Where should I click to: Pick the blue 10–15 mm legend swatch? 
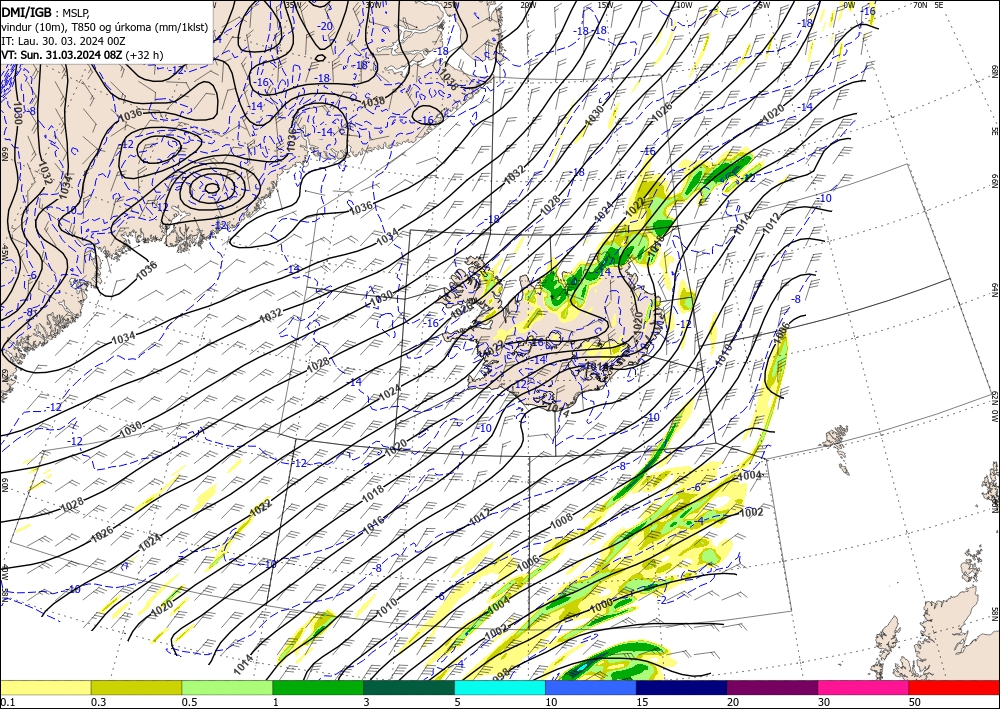(x=591, y=687)
